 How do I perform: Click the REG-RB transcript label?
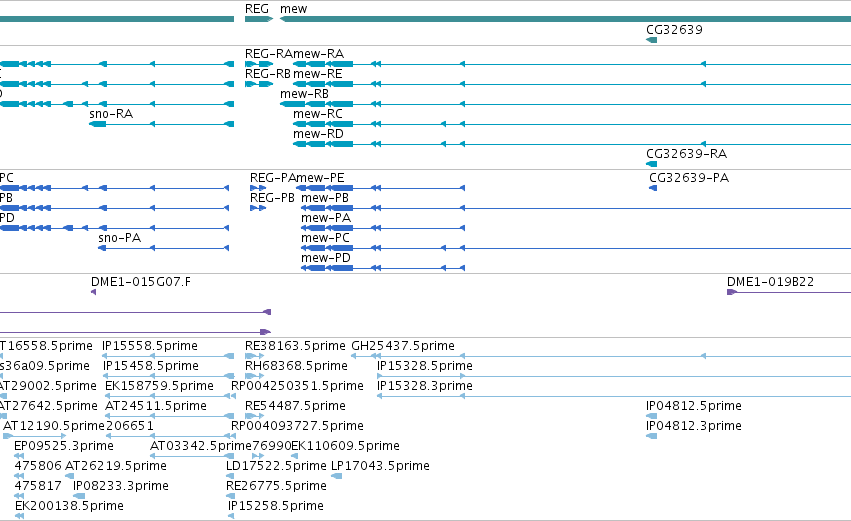(268, 74)
